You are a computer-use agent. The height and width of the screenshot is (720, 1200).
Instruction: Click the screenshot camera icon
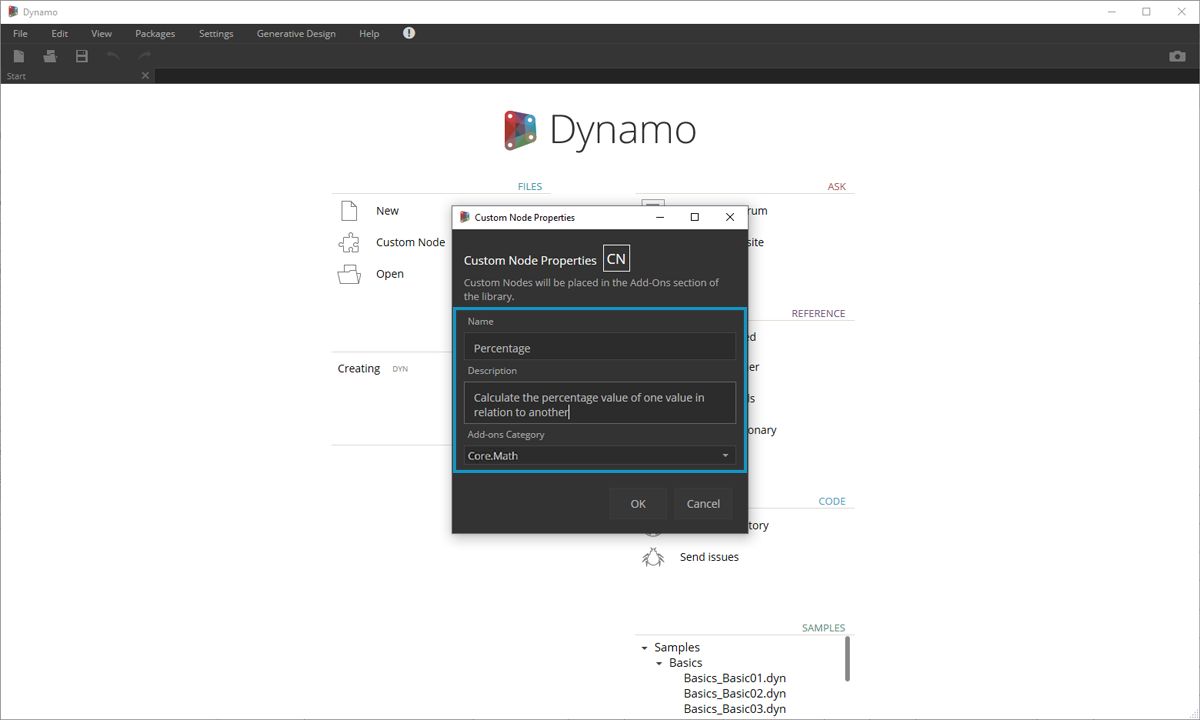1177,56
